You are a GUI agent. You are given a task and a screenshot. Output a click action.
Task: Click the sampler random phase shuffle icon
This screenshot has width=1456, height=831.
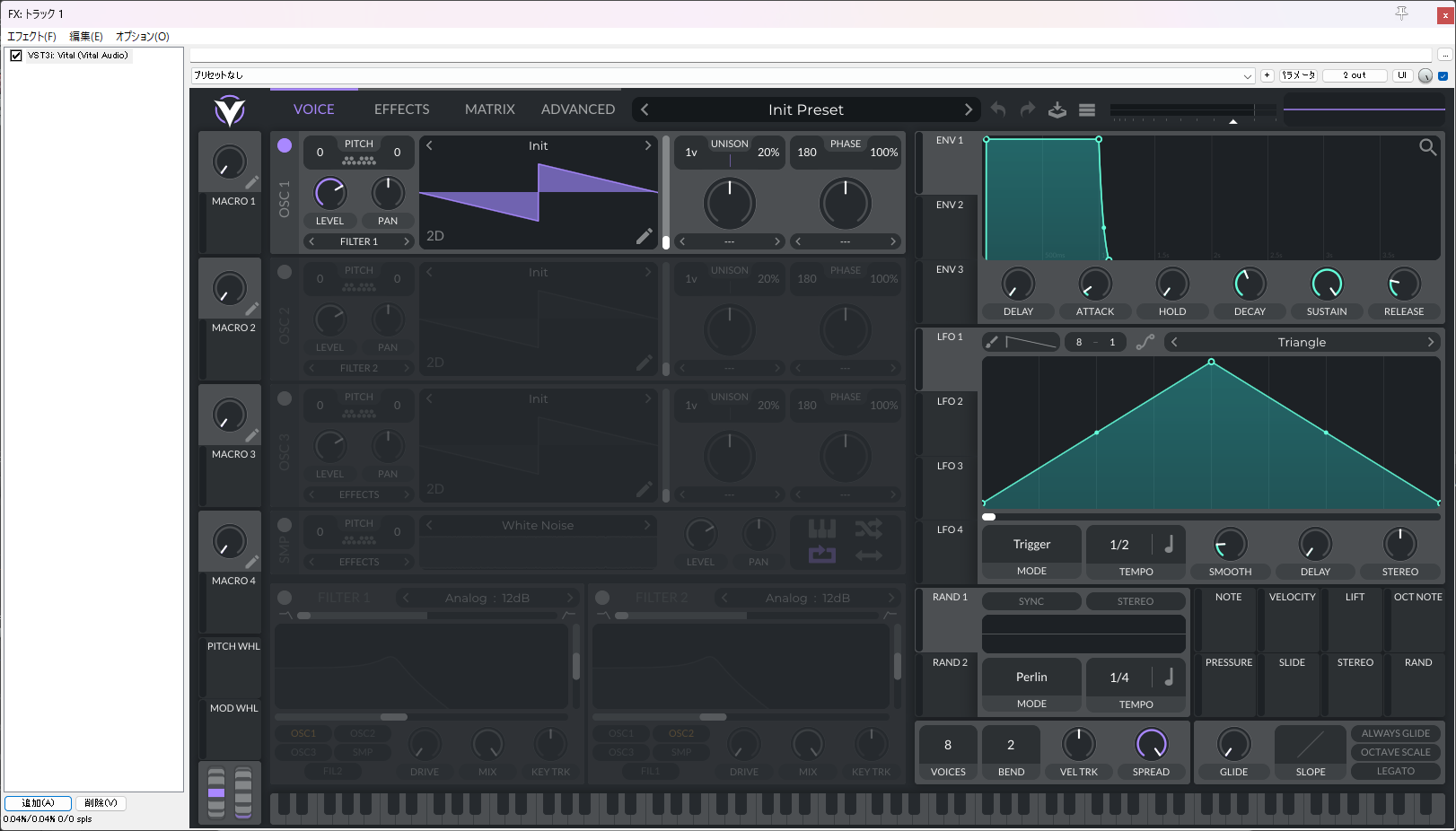click(868, 529)
